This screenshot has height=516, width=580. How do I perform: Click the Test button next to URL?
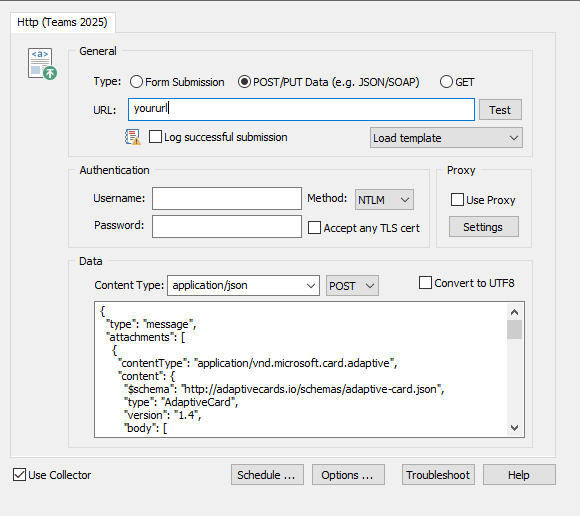coord(500,110)
